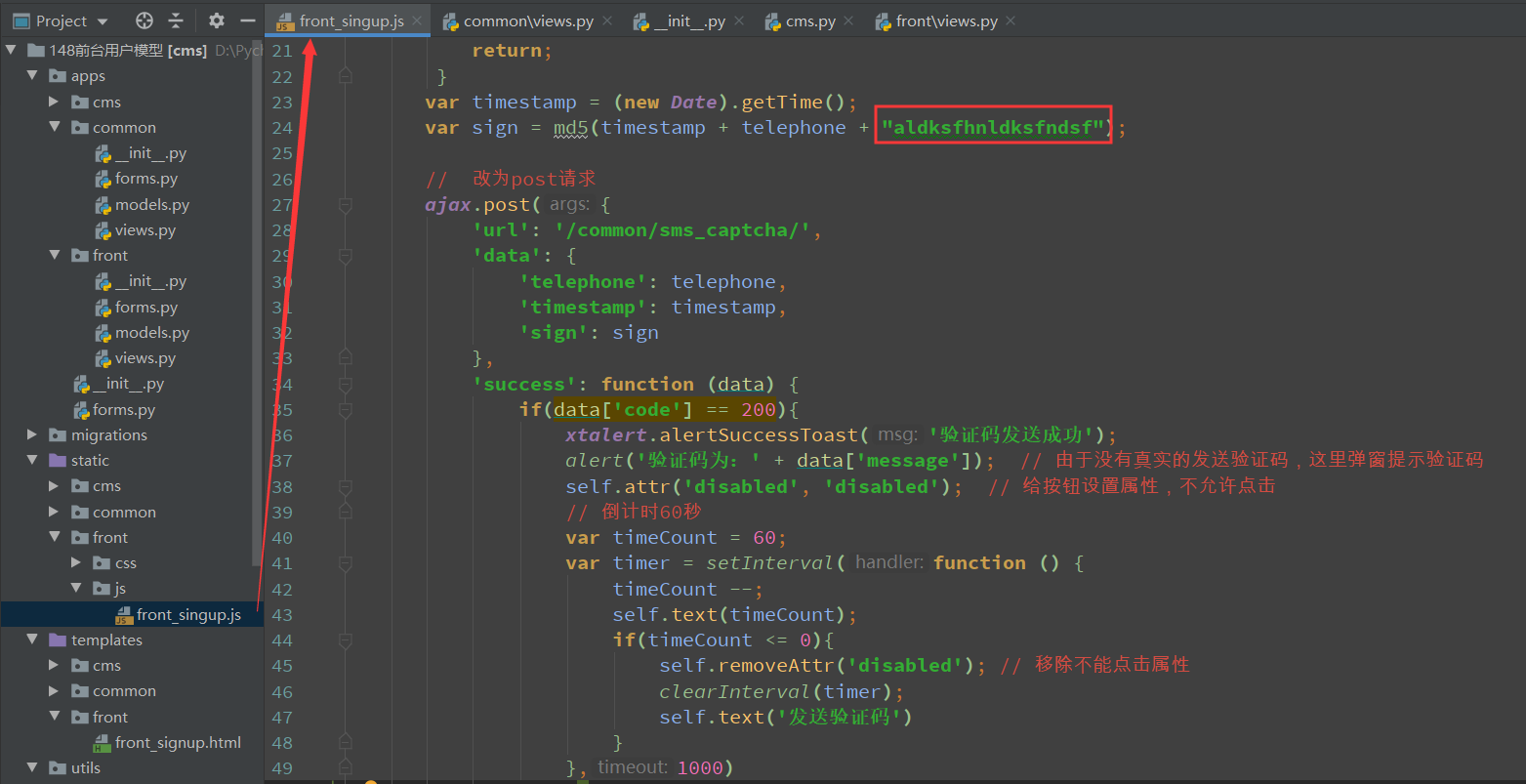Click the Project panel vertical scrollbar

(x=258, y=303)
